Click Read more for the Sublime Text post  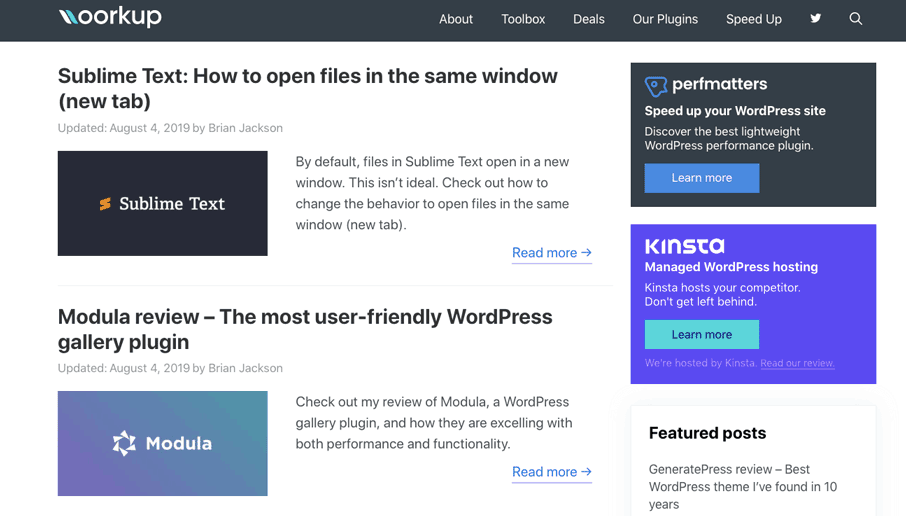click(x=552, y=253)
